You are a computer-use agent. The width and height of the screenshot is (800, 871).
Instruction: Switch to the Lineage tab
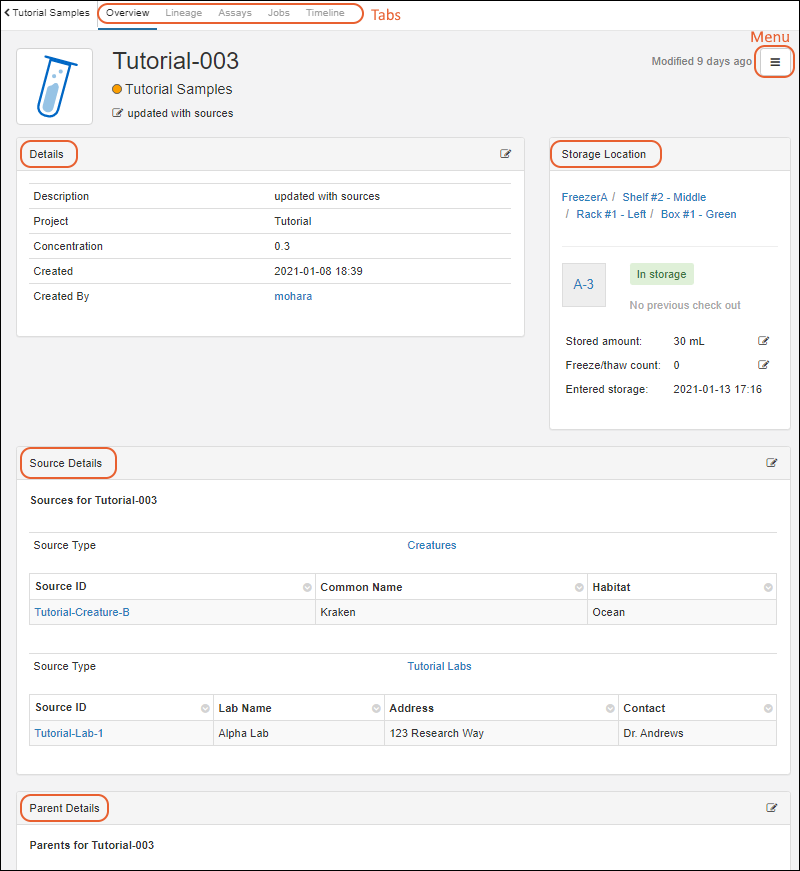pos(183,13)
